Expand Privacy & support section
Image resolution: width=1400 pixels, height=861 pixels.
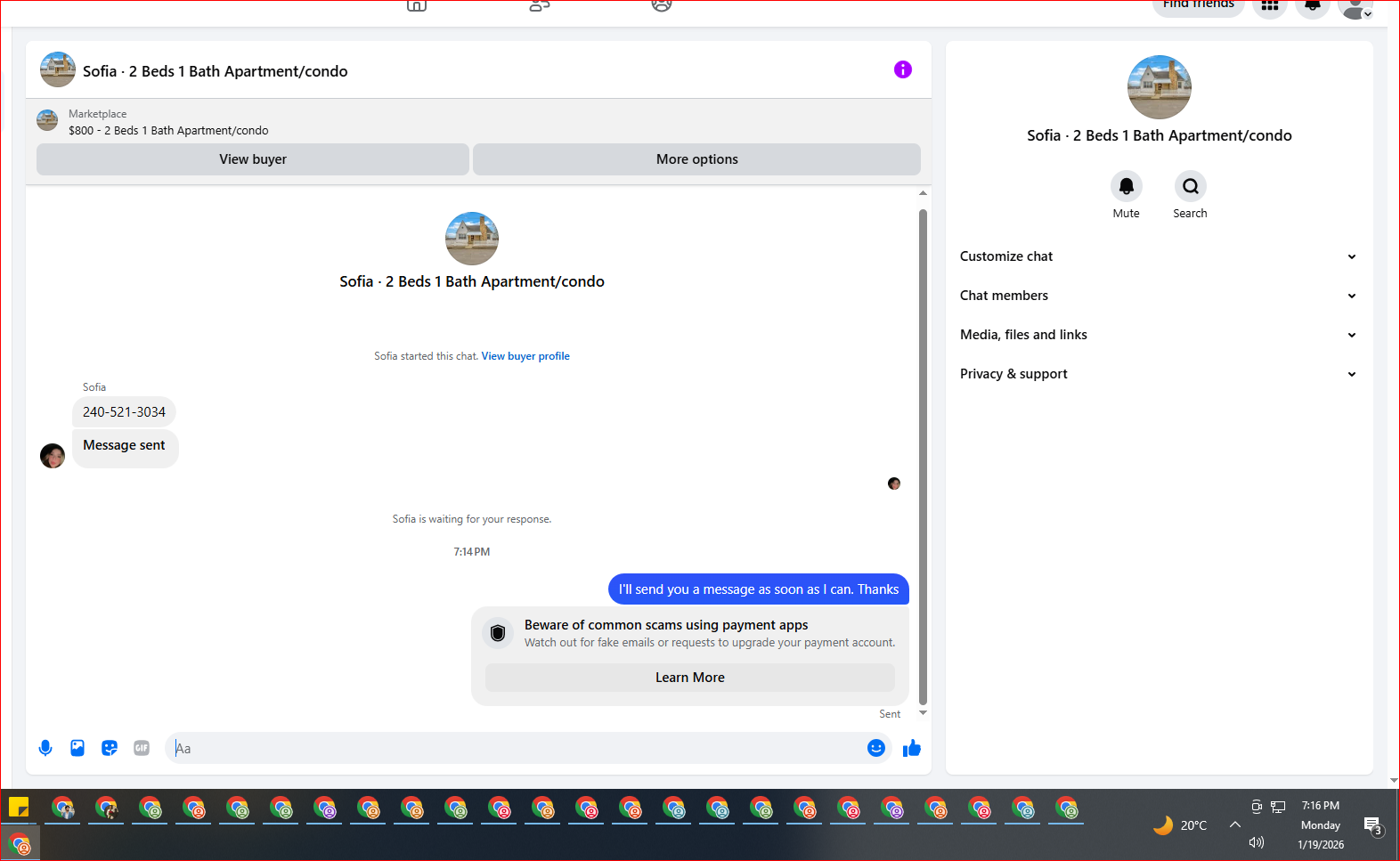1159,374
